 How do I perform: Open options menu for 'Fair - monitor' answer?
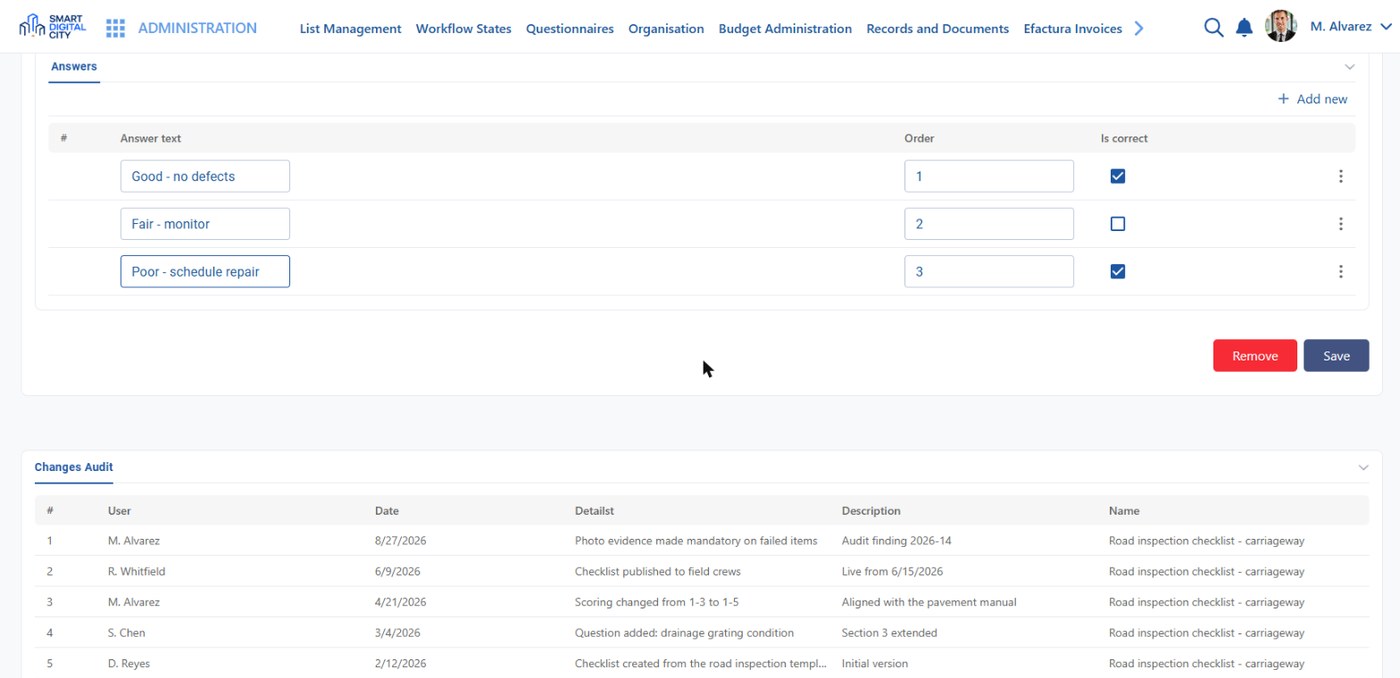[x=1340, y=224]
